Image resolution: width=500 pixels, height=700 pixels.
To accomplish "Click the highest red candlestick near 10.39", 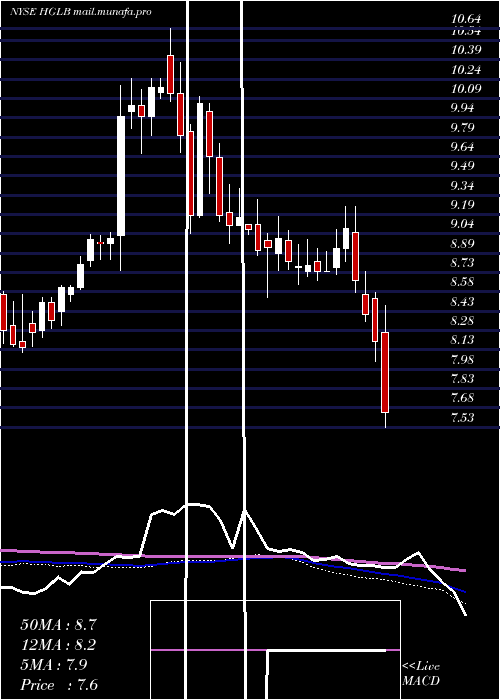I will click(x=170, y=75).
